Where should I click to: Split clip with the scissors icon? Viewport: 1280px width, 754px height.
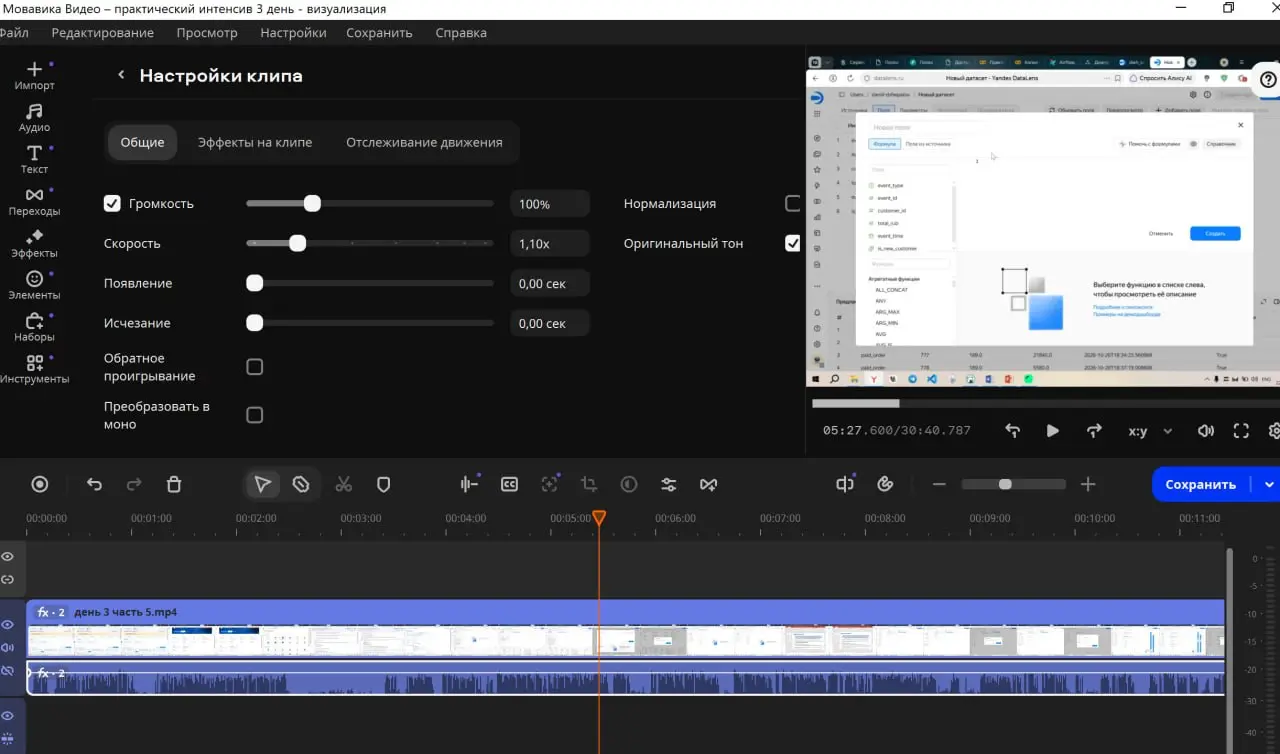pyautogui.click(x=344, y=484)
